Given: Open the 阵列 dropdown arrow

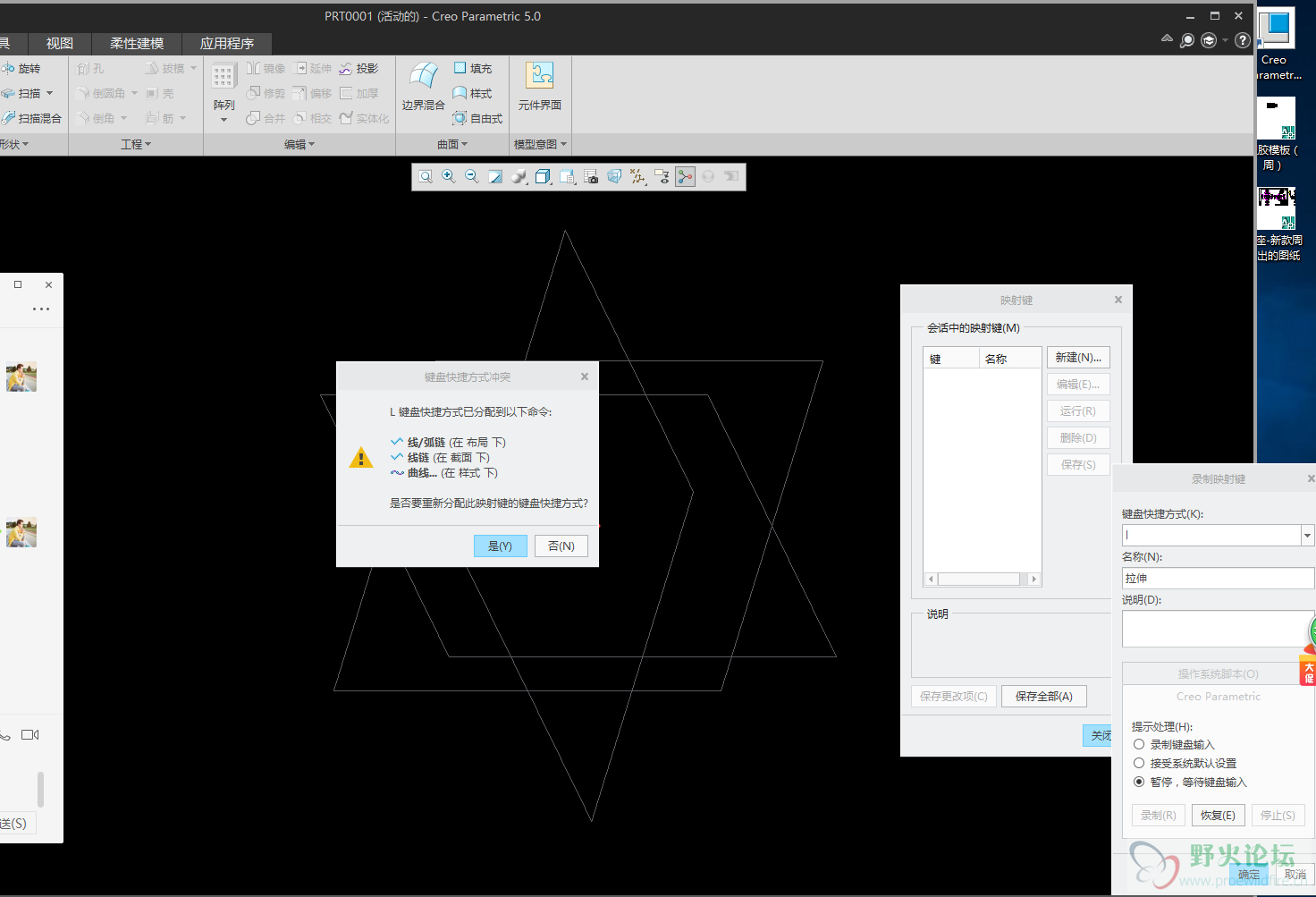Looking at the screenshot, I should 224,120.
